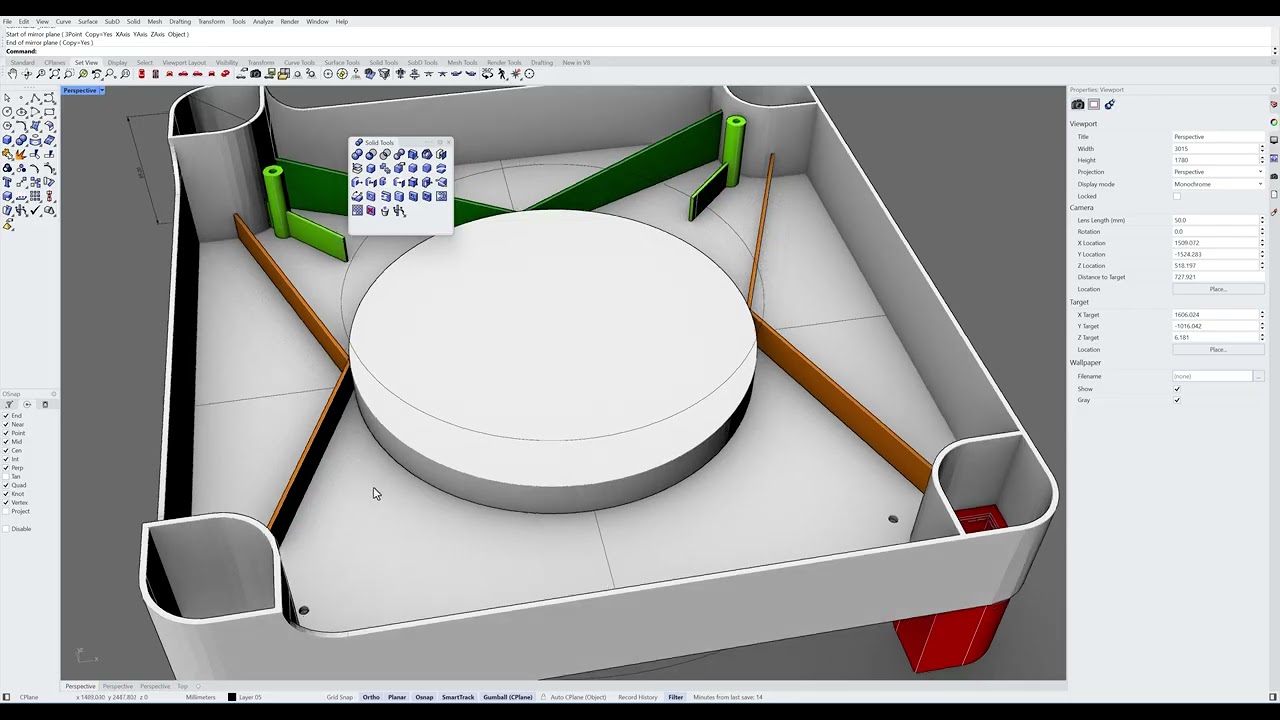Open the Display mode dropdown
This screenshot has height=720, width=1280.
point(1218,184)
